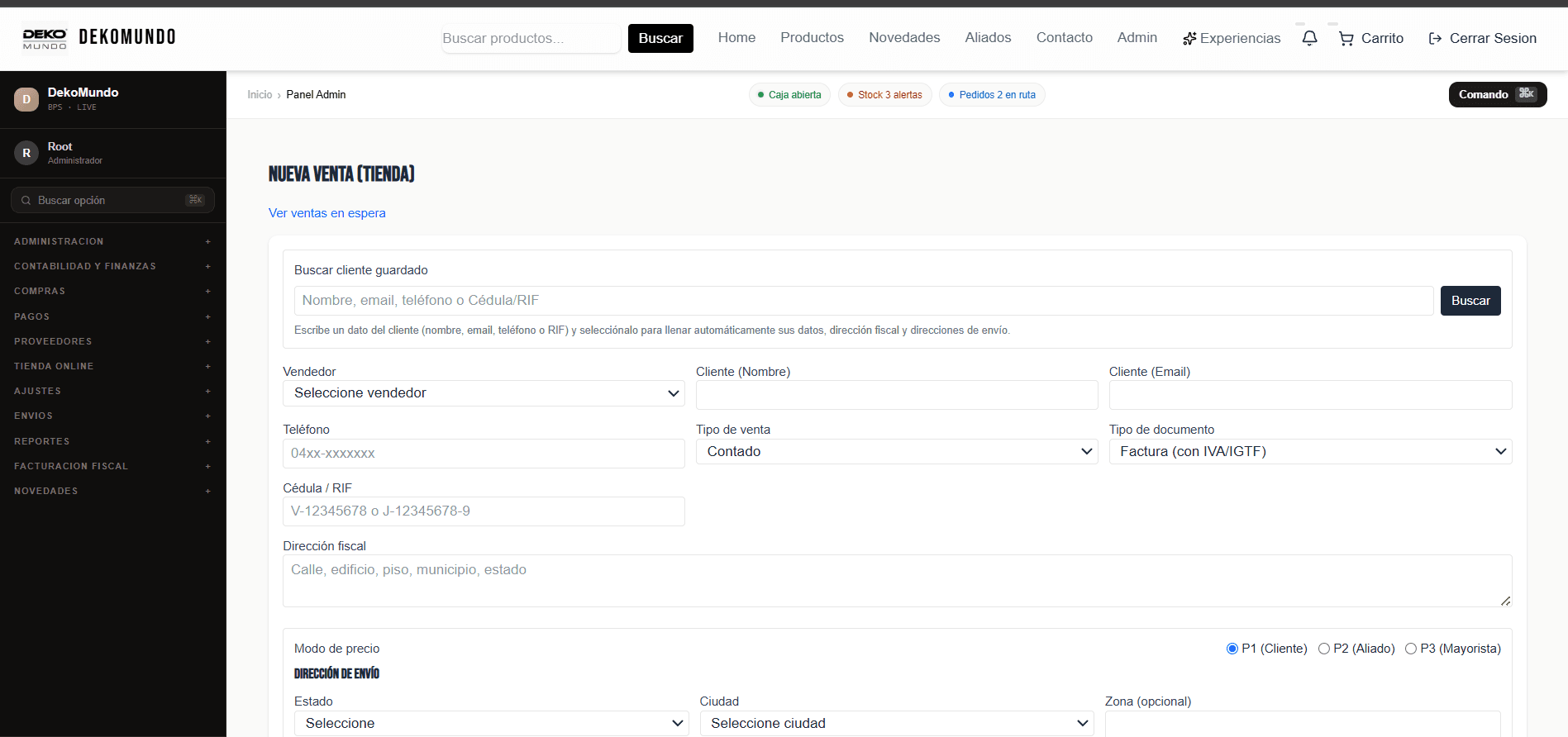1568x737 pixels.
Task: Click the Cédula / RIF input field
Action: pyautogui.click(x=484, y=511)
